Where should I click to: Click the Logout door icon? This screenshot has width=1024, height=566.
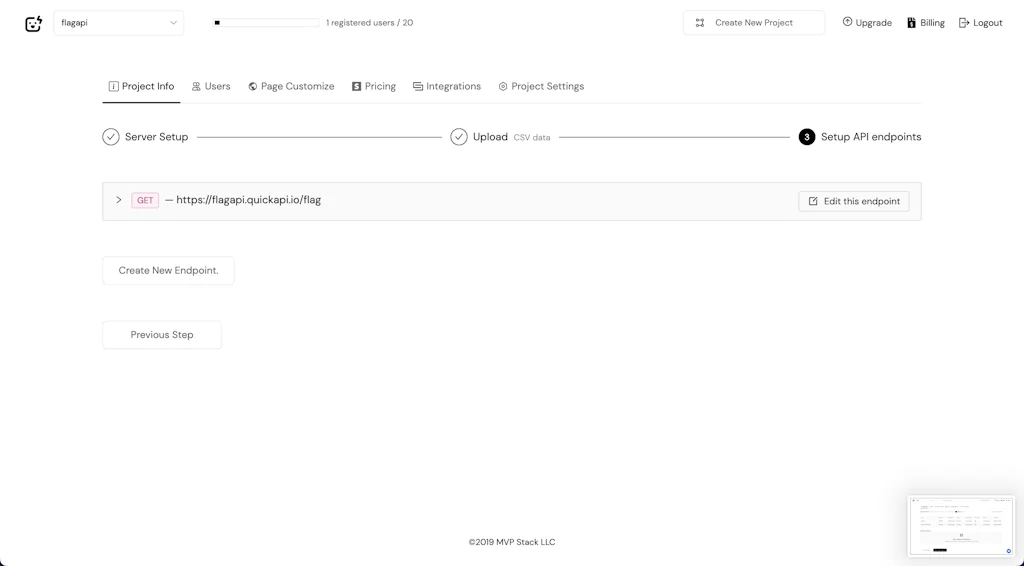[964, 23]
